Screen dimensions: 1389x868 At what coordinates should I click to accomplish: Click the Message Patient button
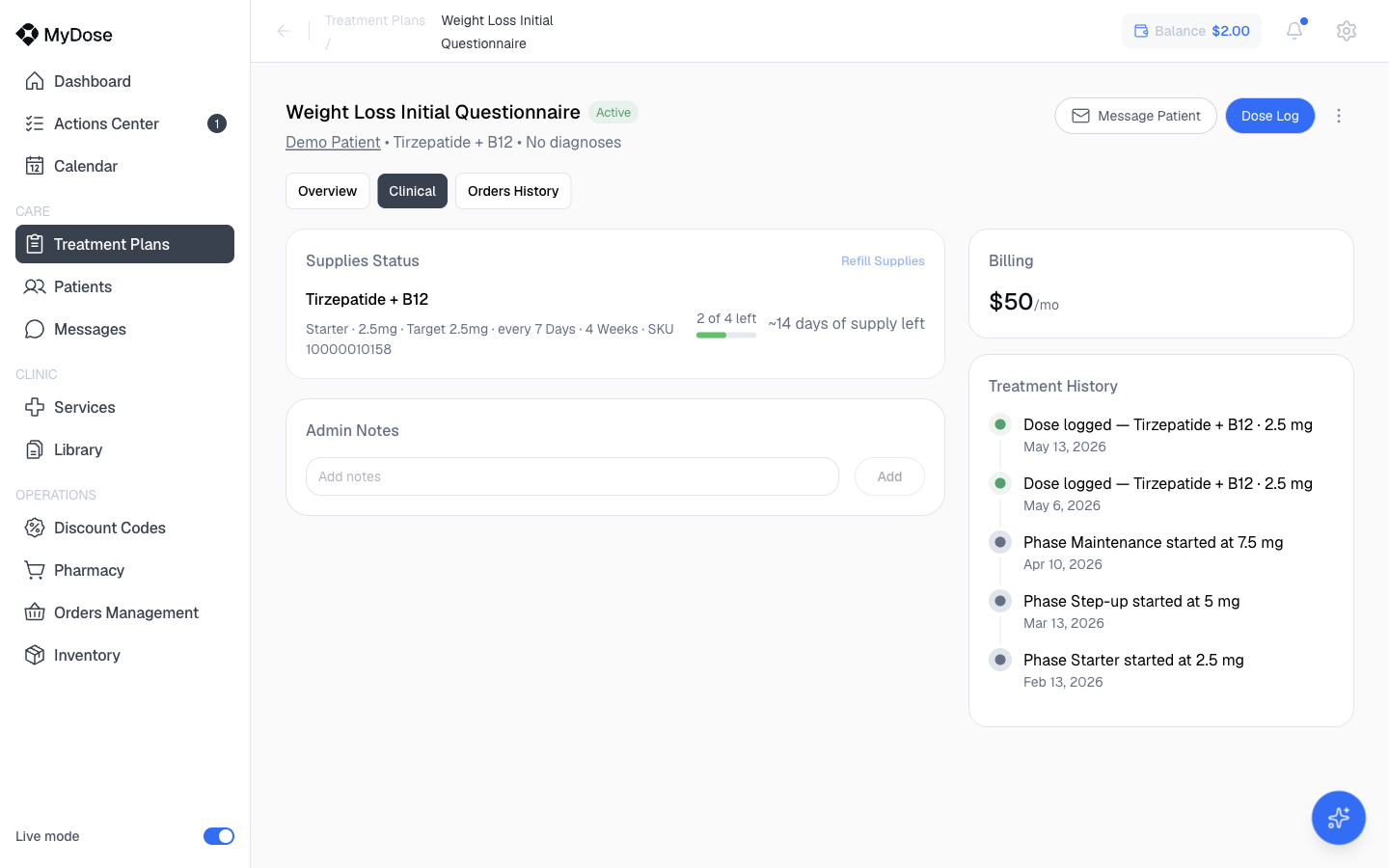(1136, 116)
